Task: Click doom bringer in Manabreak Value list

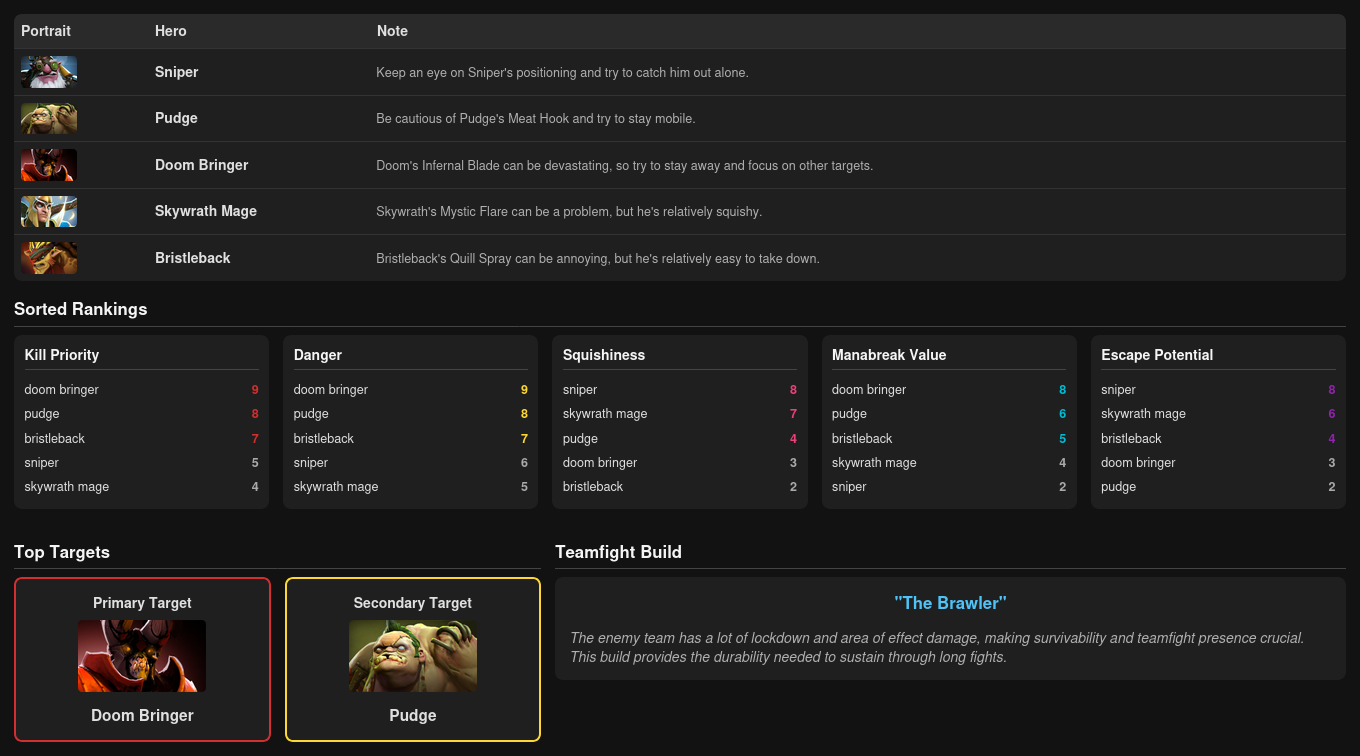Action: tap(869, 390)
